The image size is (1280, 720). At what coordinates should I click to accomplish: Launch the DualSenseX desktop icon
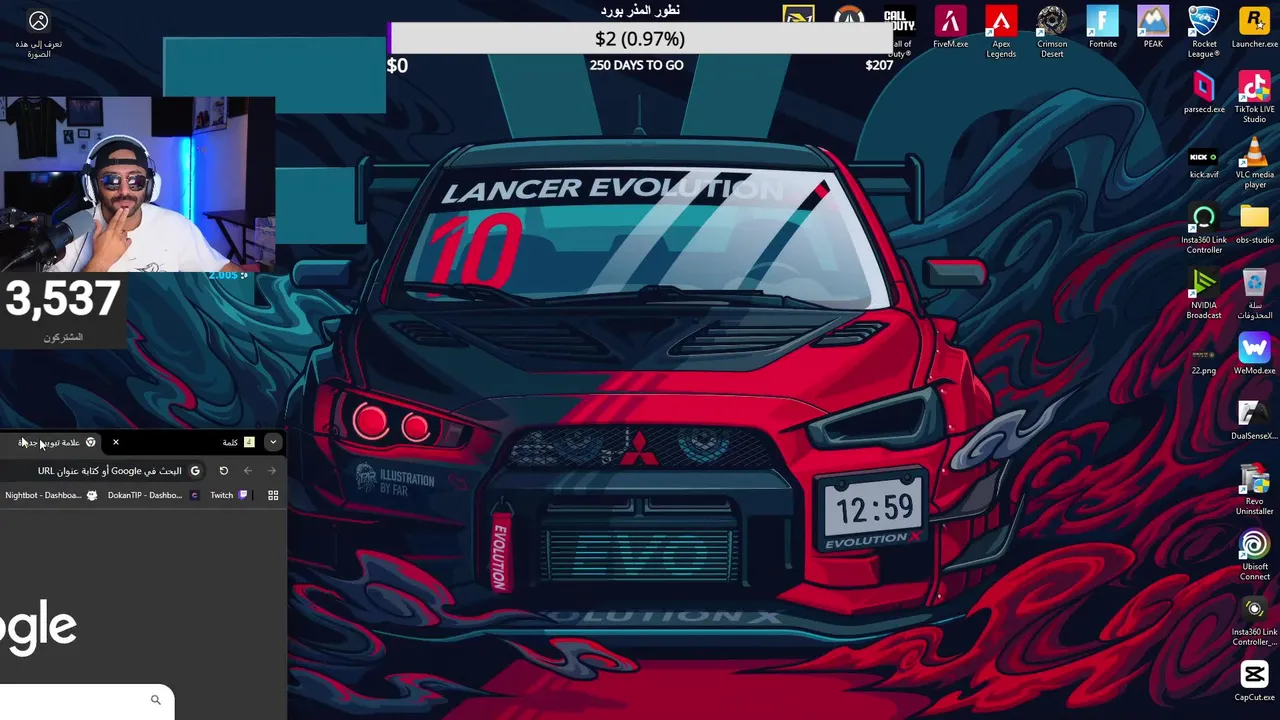tap(1254, 419)
